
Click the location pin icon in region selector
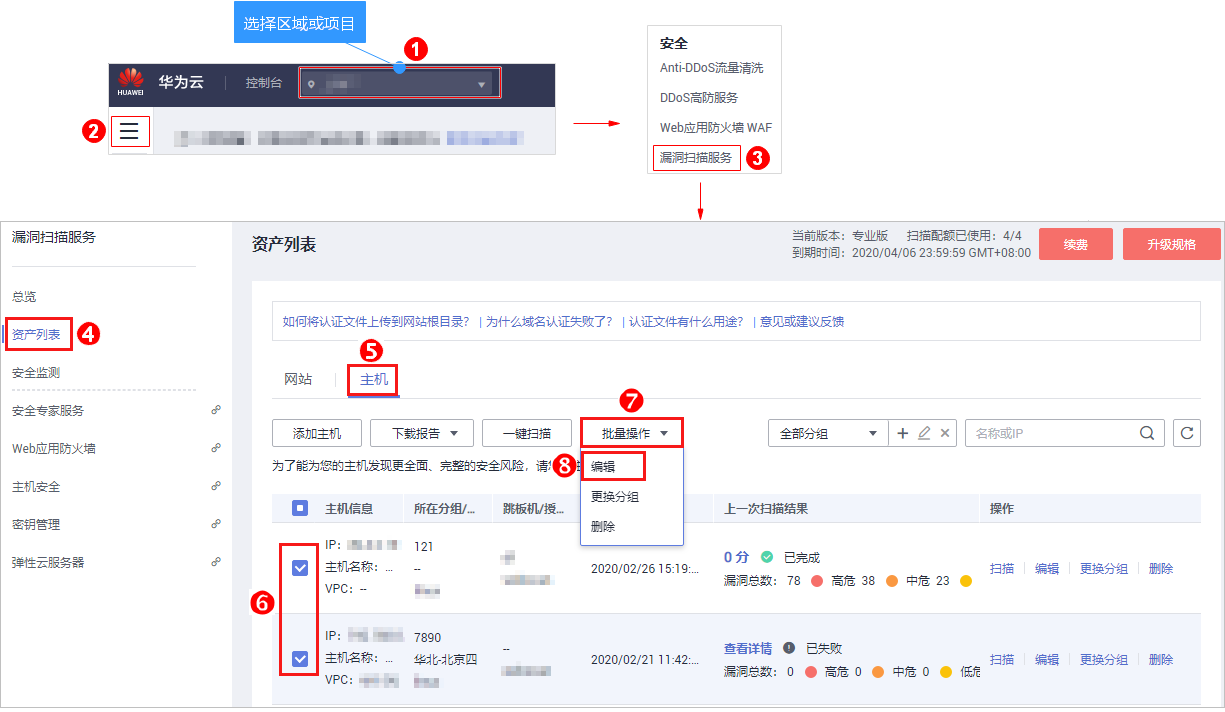point(311,85)
